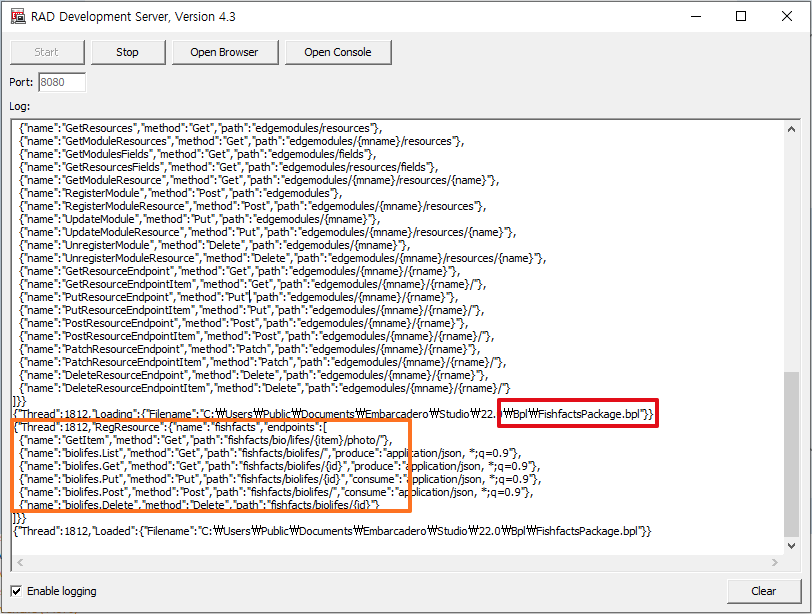
Task: Click the "UnregisterModuleResource" log line
Action: pos(283,258)
